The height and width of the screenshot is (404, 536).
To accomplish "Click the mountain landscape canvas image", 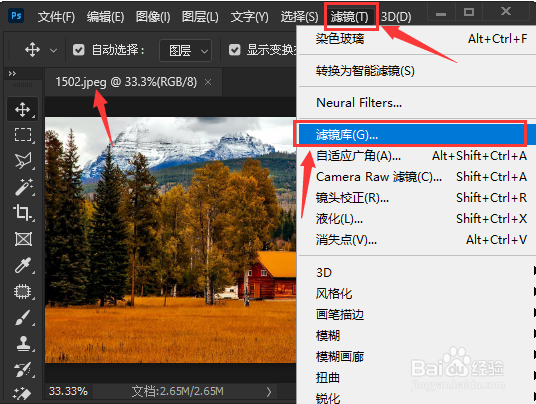I will point(171,240).
